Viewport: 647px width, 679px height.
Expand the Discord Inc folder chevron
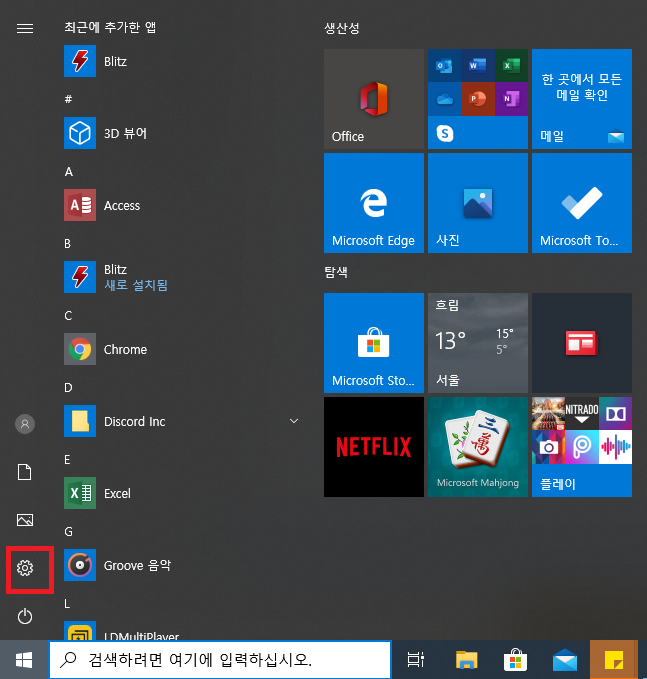tap(294, 421)
